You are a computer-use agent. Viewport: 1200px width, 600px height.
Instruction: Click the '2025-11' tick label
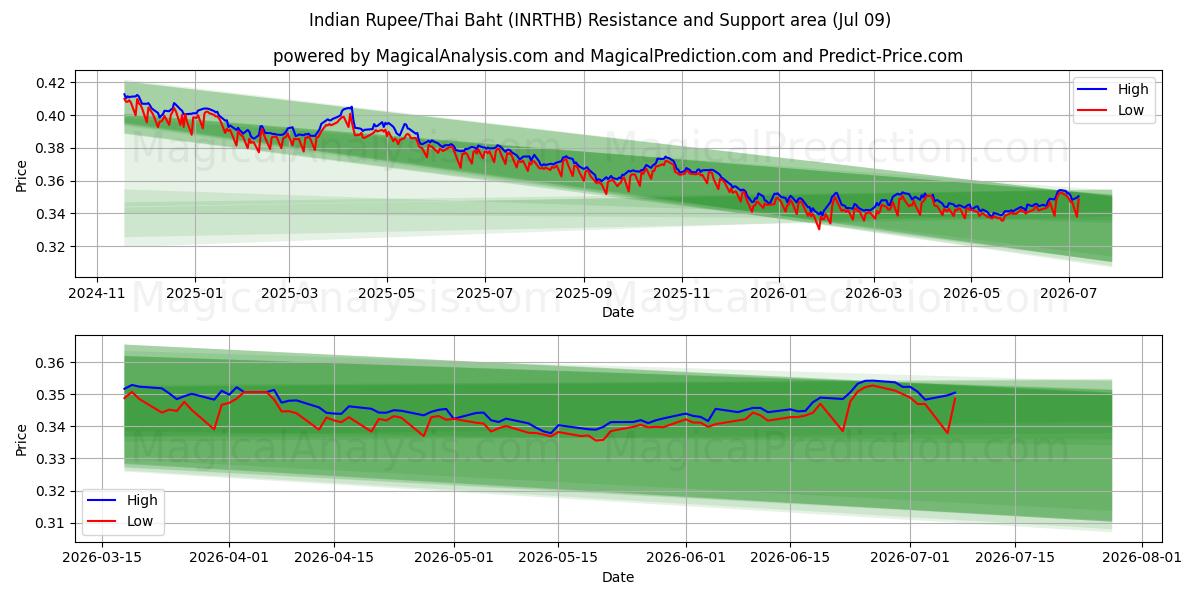[681, 294]
